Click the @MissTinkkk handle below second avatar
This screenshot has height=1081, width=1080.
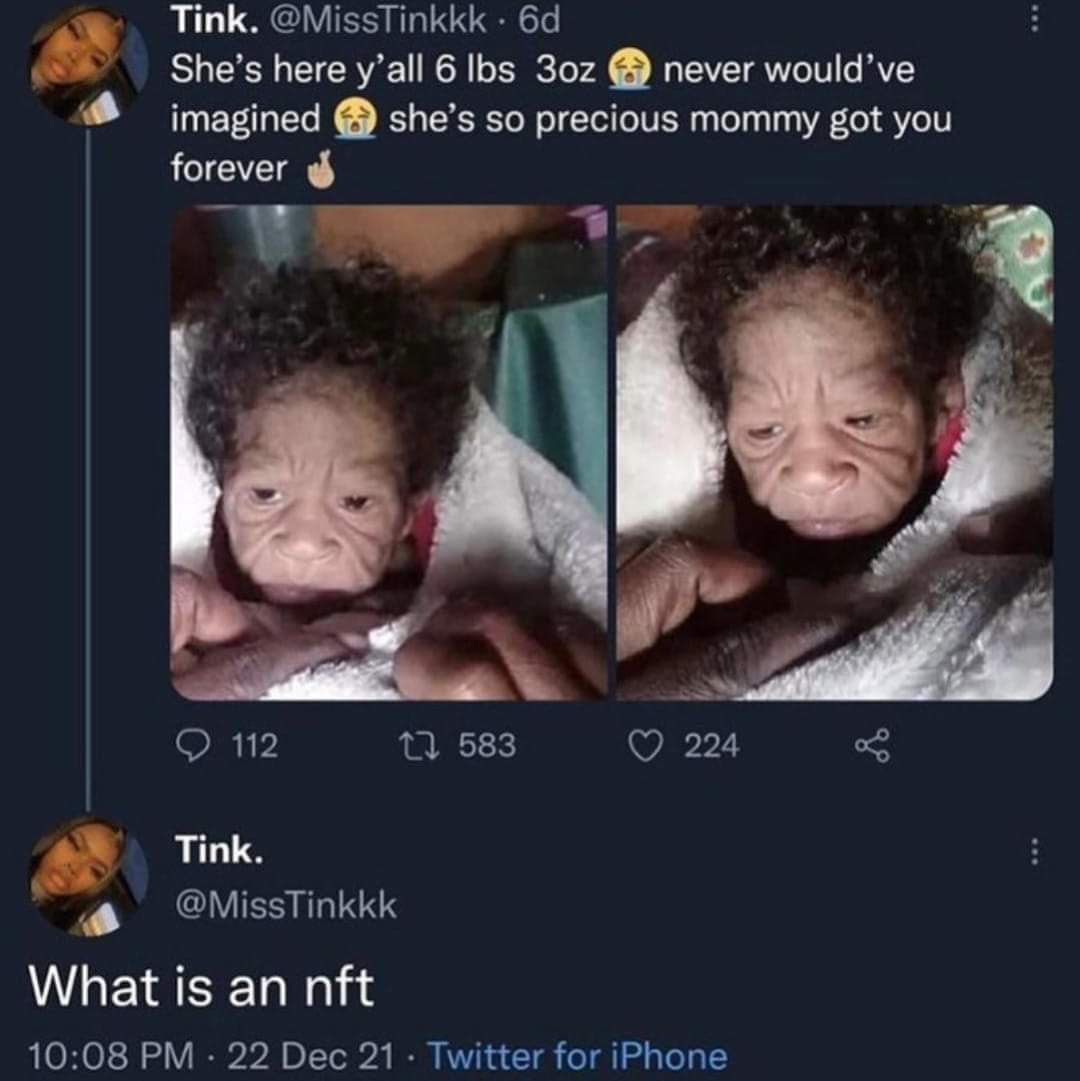(286, 906)
